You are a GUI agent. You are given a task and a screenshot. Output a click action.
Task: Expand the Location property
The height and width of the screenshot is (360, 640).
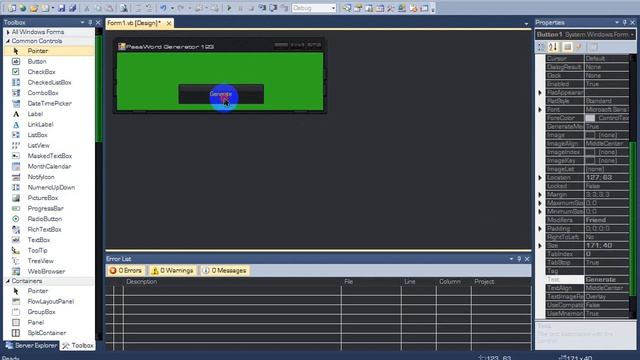540,178
